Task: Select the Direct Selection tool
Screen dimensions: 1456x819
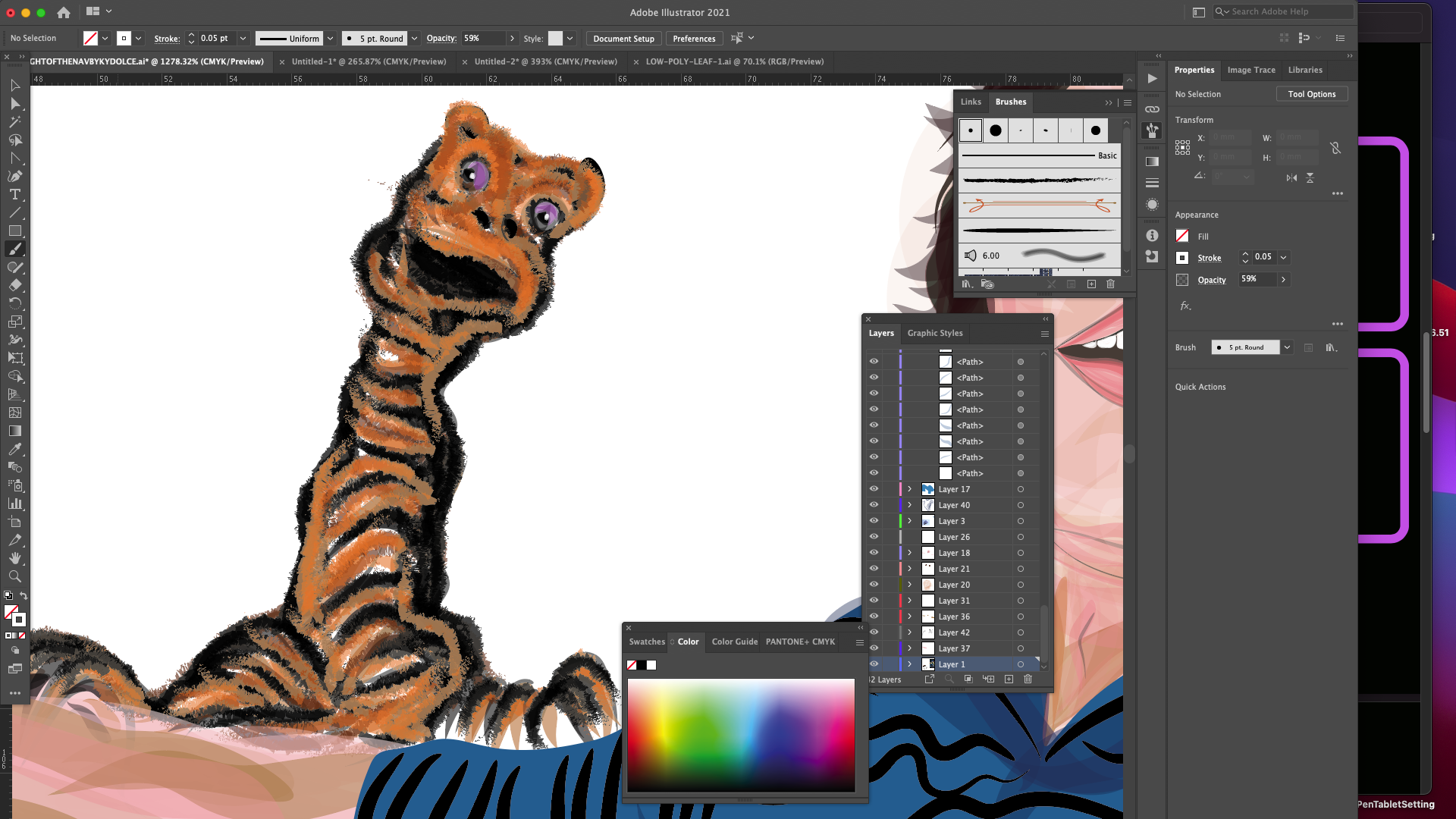Action: click(14, 103)
